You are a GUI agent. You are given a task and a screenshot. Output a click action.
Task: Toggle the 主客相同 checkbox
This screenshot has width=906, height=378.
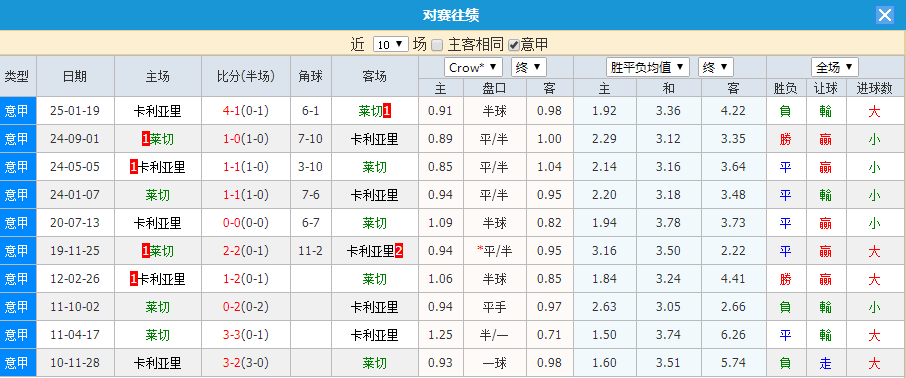tap(437, 45)
